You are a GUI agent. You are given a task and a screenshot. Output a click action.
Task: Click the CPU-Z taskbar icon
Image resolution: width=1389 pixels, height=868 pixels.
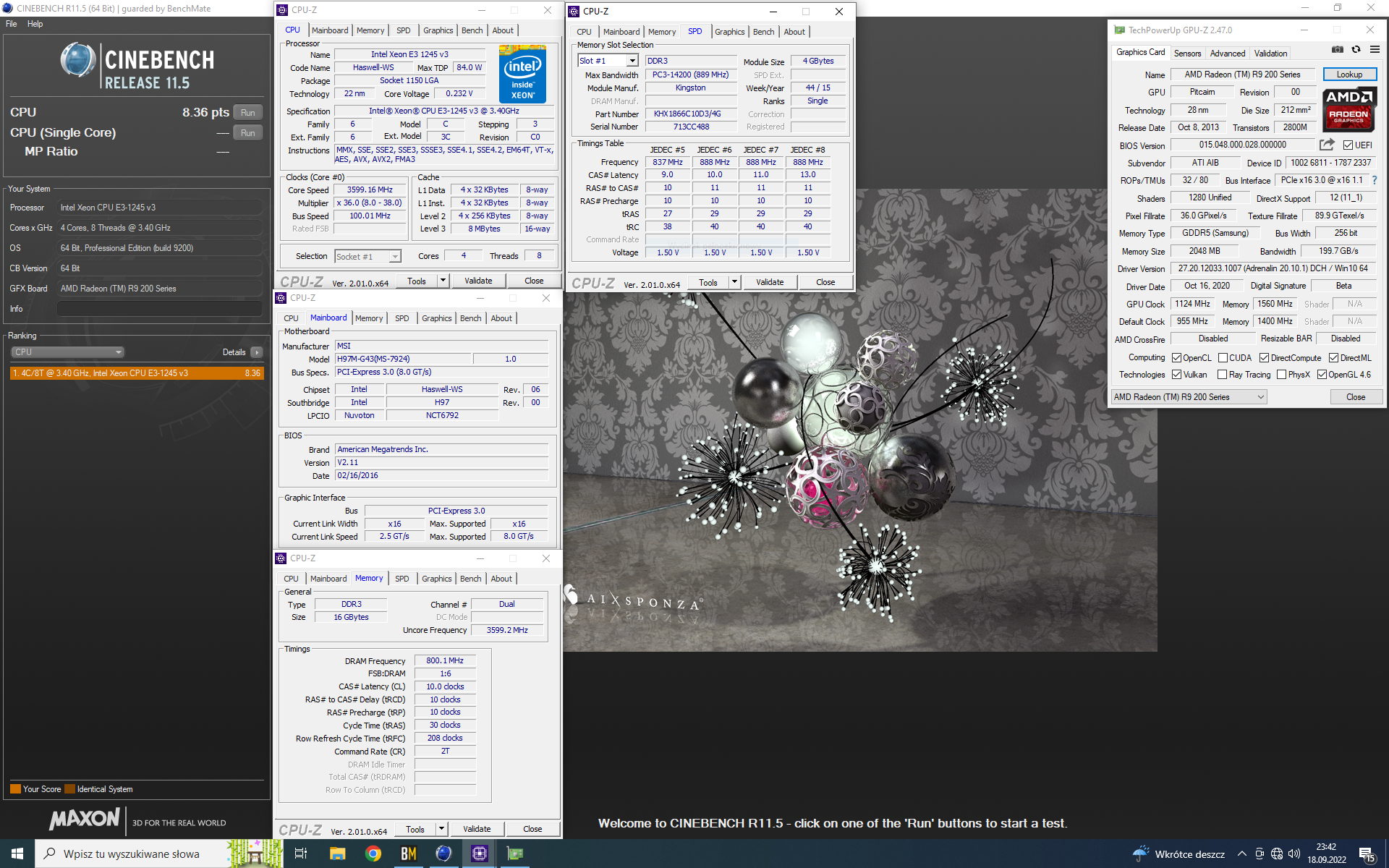tap(479, 854)
